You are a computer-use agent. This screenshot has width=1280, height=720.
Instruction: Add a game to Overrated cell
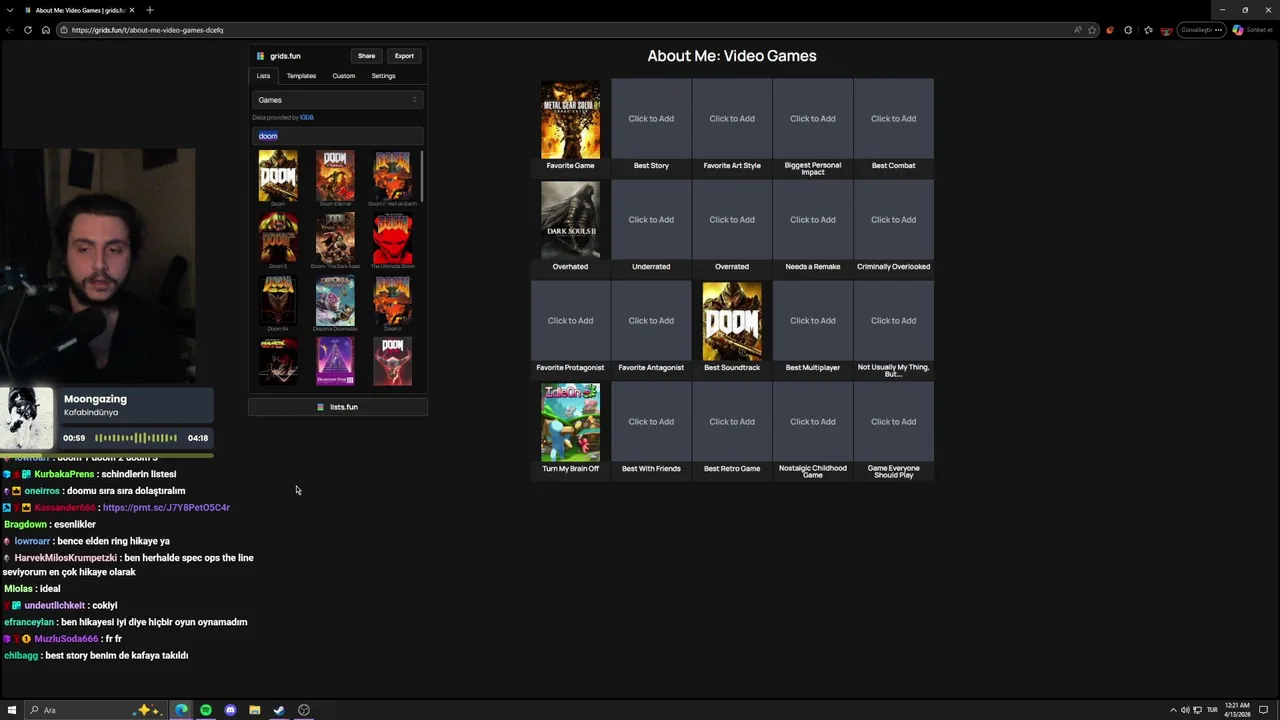point(732,220)
